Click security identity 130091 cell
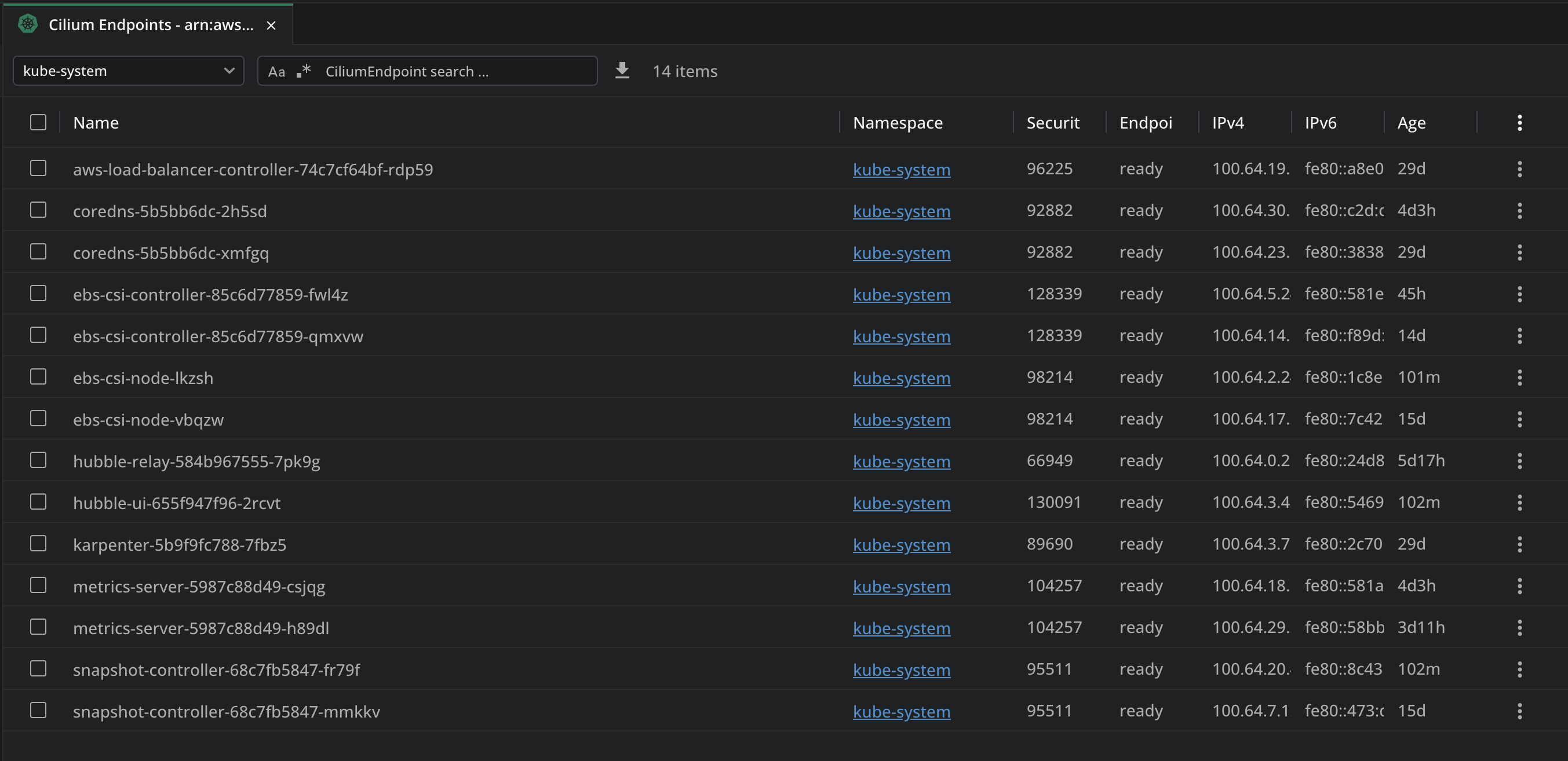Image resolution: width=1568 pixels, height=761 pixels. click(1053, 503)
